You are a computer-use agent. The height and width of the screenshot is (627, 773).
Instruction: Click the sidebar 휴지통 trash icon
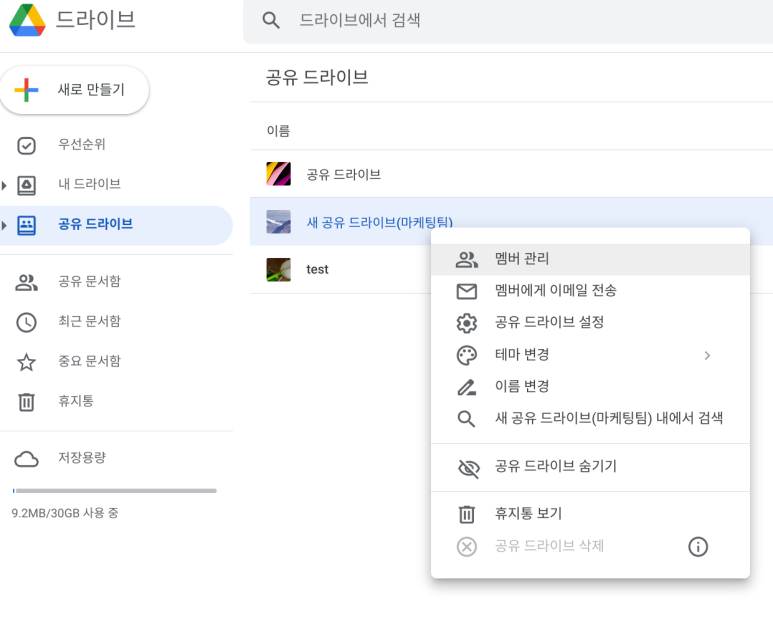pyautogui.click(x=27, y=402)
